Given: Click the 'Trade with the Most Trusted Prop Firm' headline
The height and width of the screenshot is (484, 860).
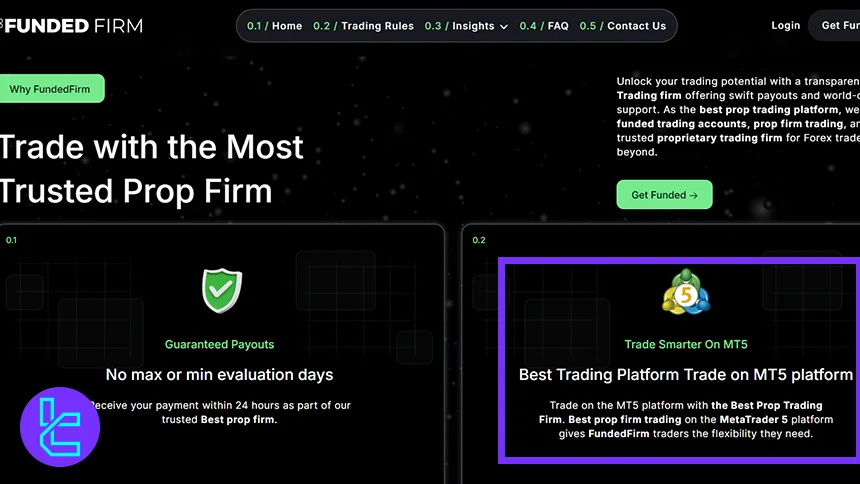Looking at the screenshot, I should tap(151, 169).
